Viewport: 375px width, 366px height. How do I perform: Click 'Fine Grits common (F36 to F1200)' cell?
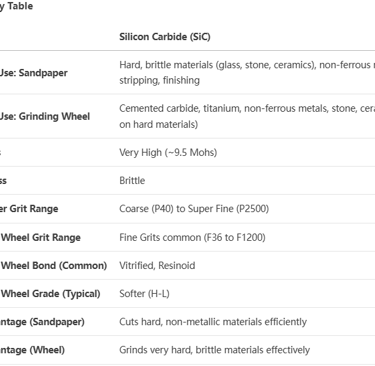pos(192,237)
